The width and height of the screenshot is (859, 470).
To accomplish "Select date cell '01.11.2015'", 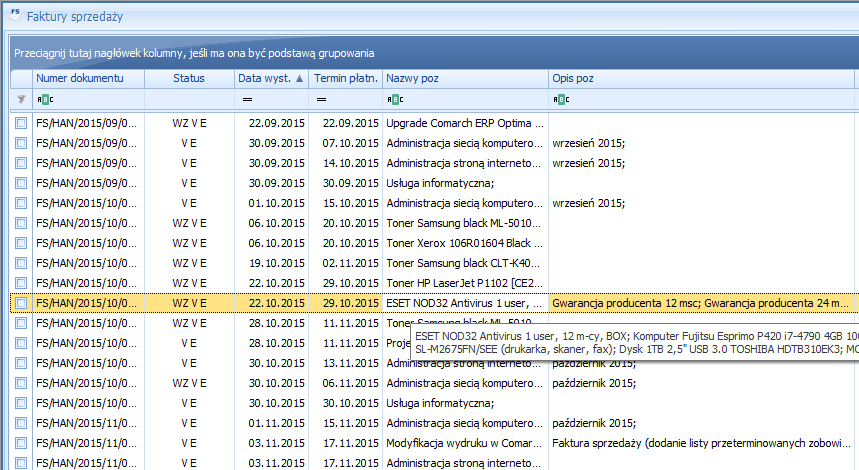I will coord(272,423).
